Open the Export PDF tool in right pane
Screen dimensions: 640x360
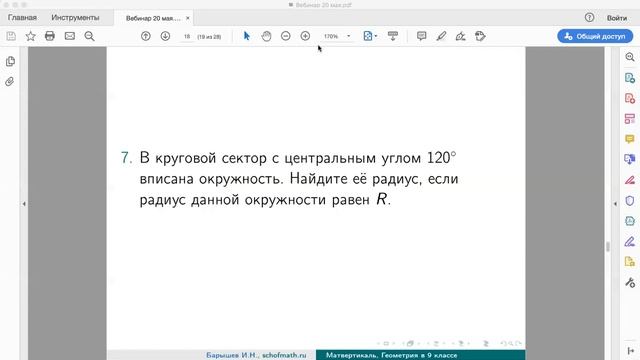630,78
